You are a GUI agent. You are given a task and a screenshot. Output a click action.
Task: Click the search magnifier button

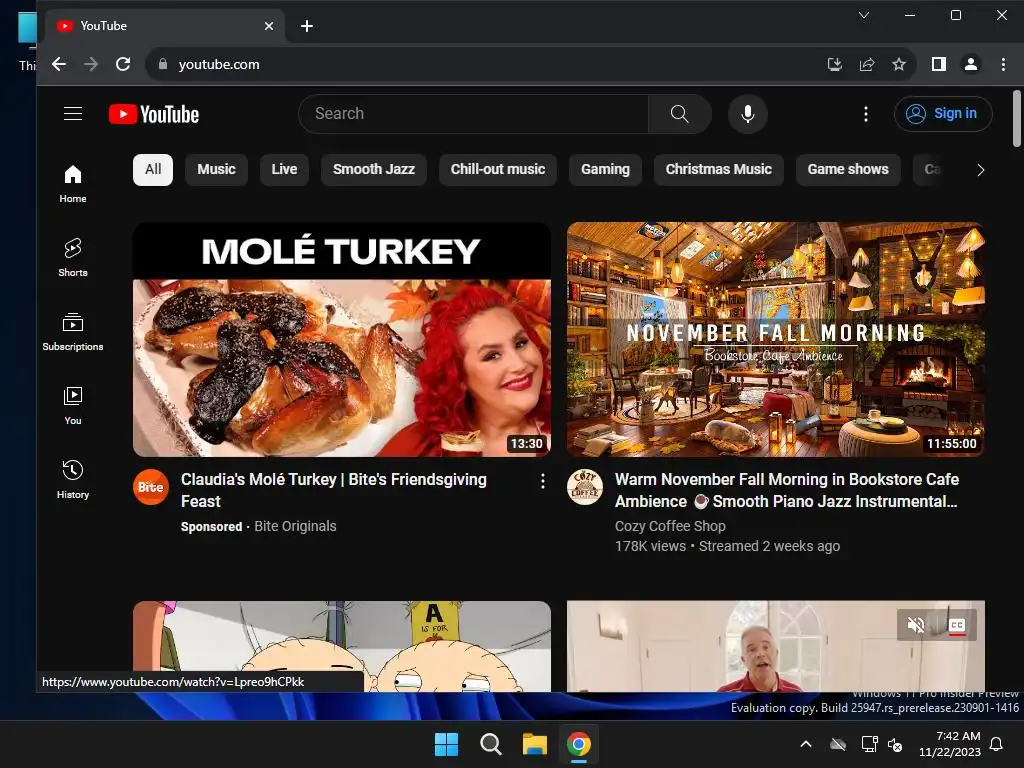[679, 114]
